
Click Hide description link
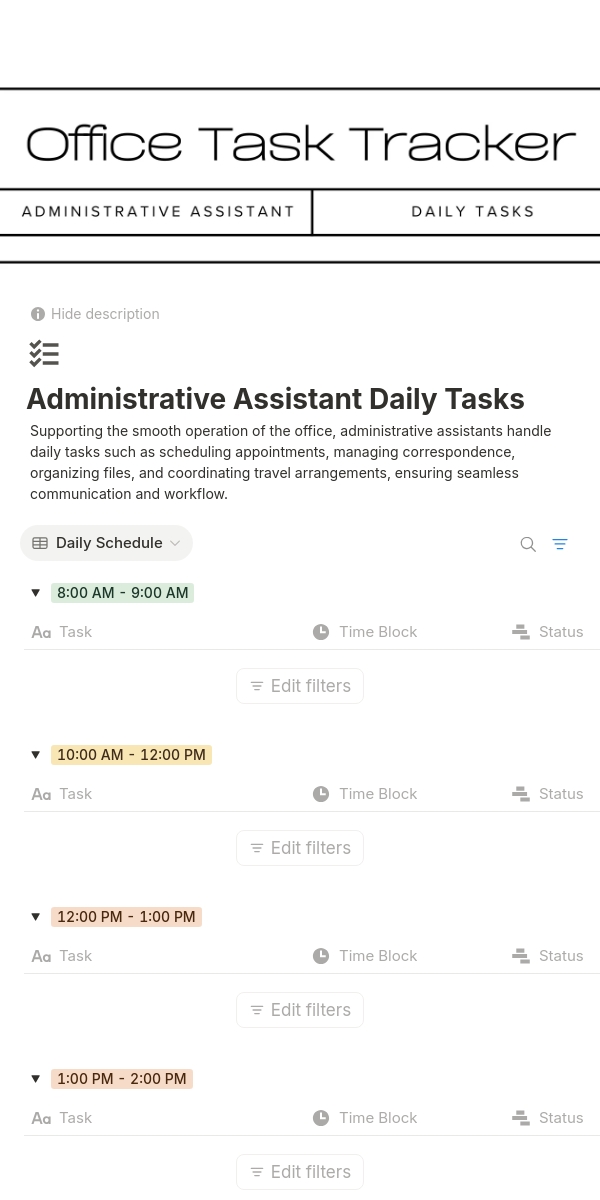click(105, 314)
